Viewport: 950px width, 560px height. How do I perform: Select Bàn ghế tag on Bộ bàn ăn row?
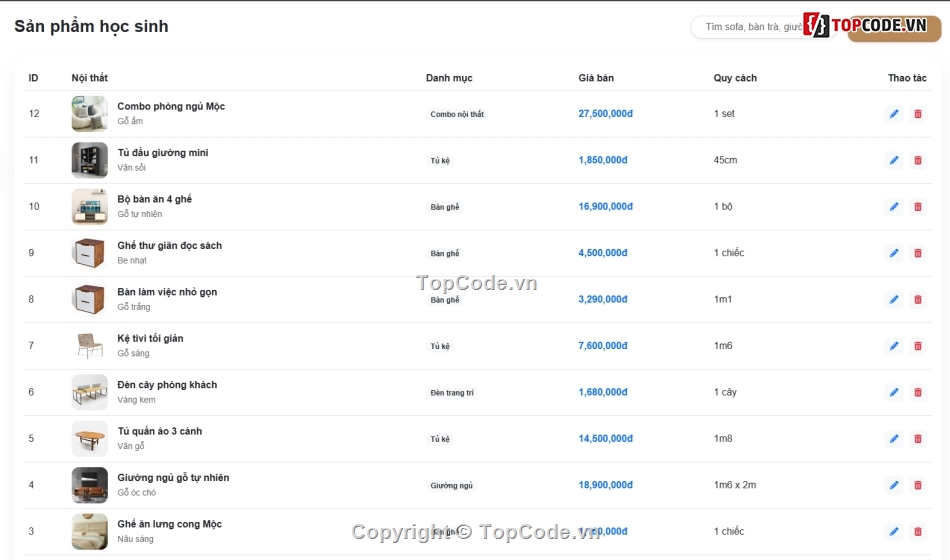(445, 207)
